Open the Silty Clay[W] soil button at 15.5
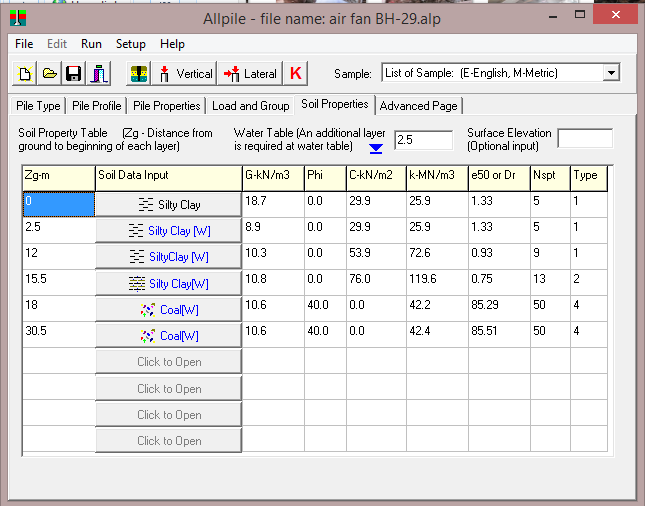This screenshot has width=645, height=506. (x=169, y=283)
